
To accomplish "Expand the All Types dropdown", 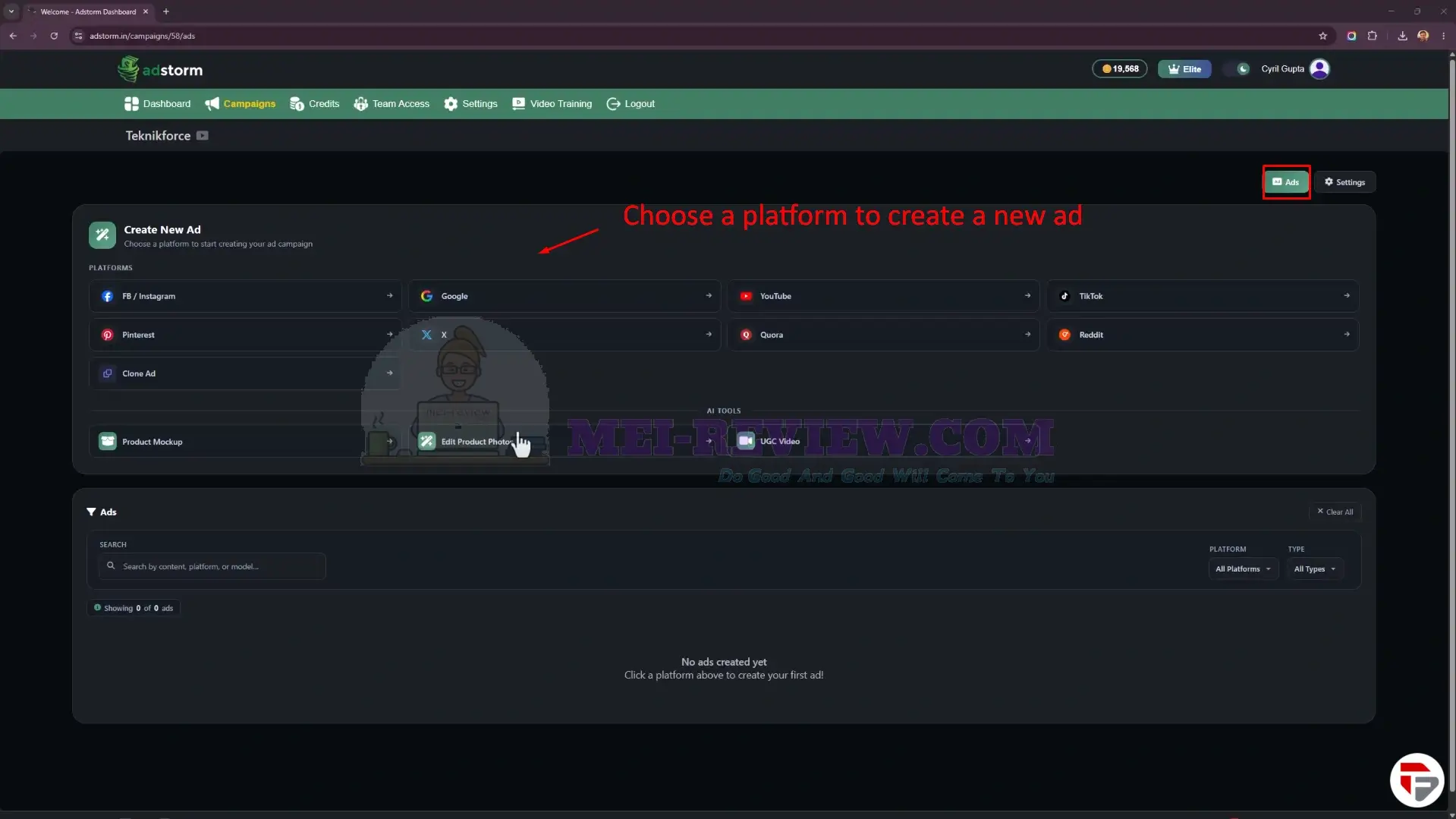I will coord(1314,569).
